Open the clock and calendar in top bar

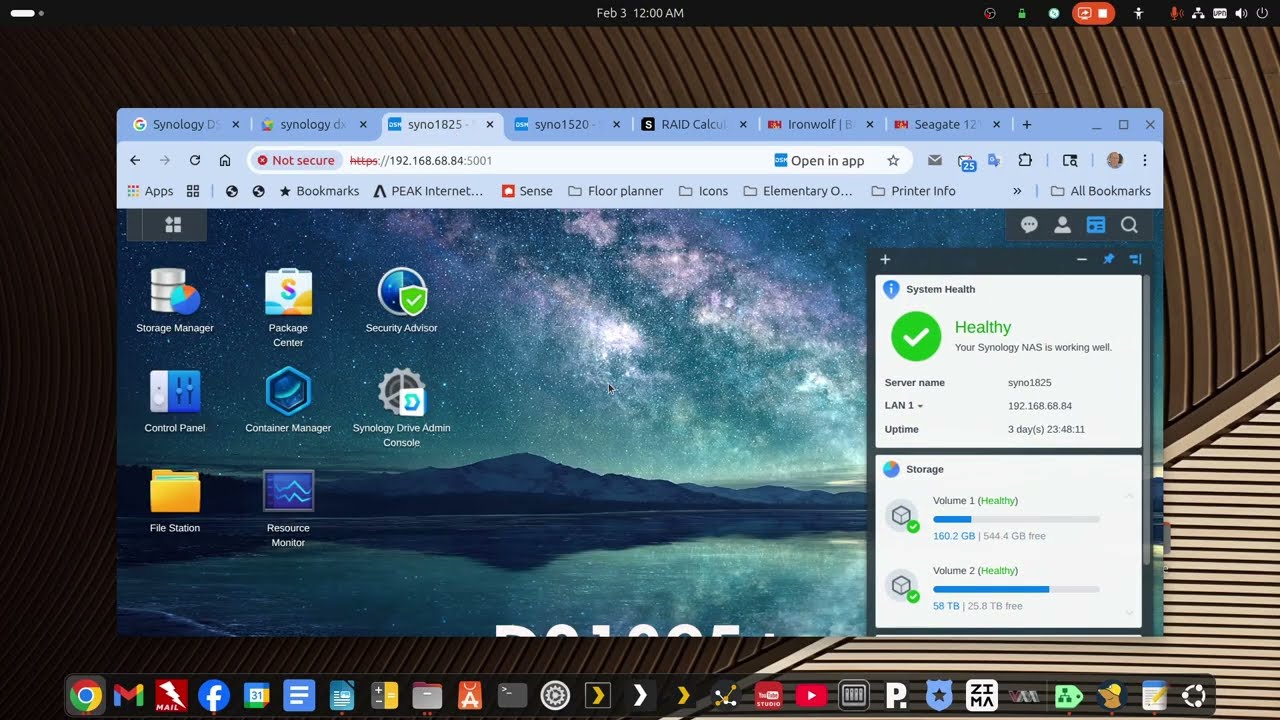[x=640, y=13]
